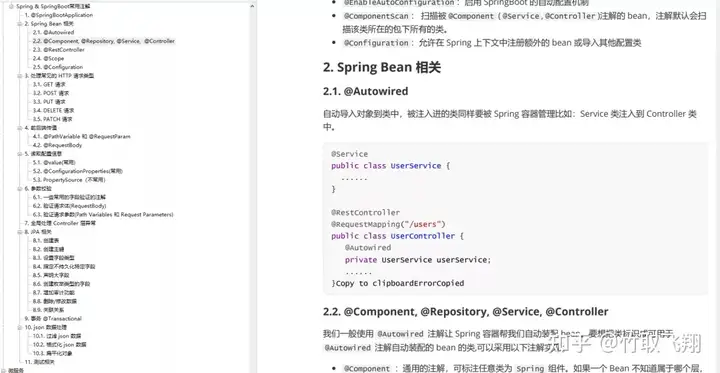Screen dimensions: 720x373
Task: Select outline entry '4.2. @RequestBody'
Action: pyautogui.click(x=57, y=145)
